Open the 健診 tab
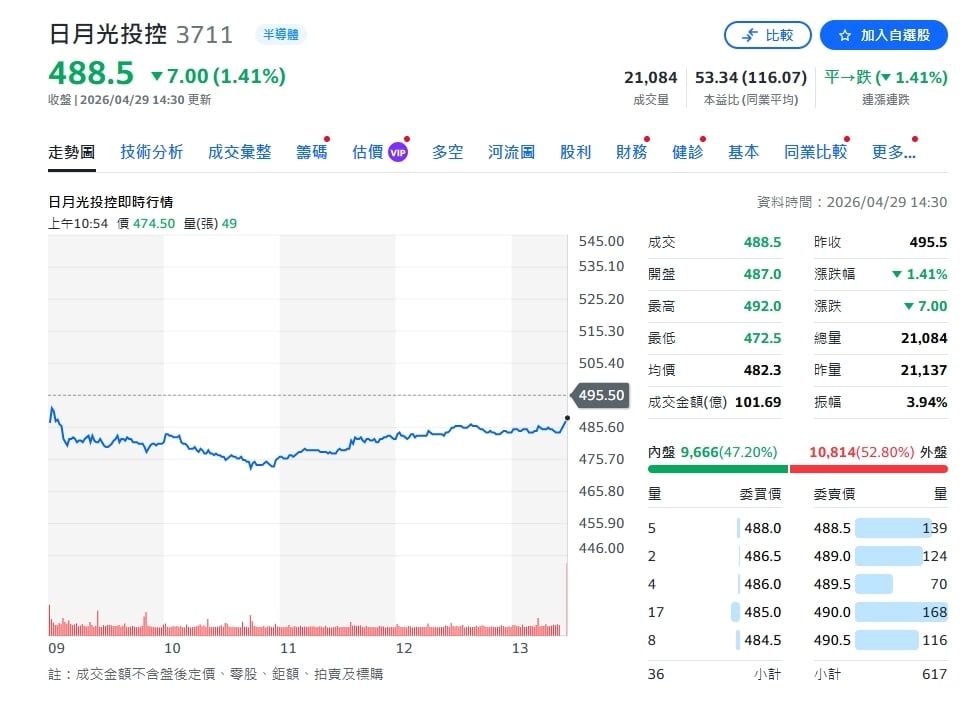The width and height of the screenshot is (971, 704). 686,152
